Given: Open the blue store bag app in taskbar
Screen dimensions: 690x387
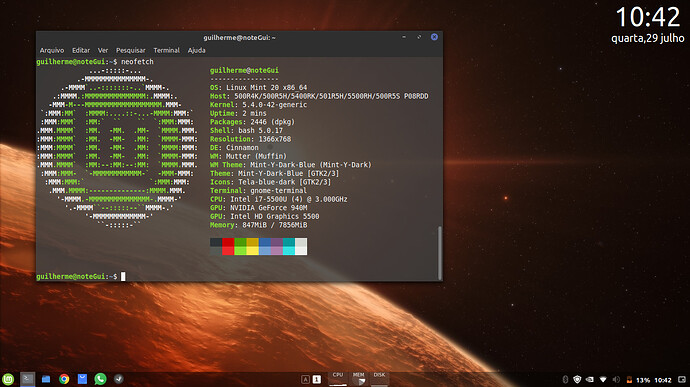Looking at the screenshot, I should (x=82, y=379).
